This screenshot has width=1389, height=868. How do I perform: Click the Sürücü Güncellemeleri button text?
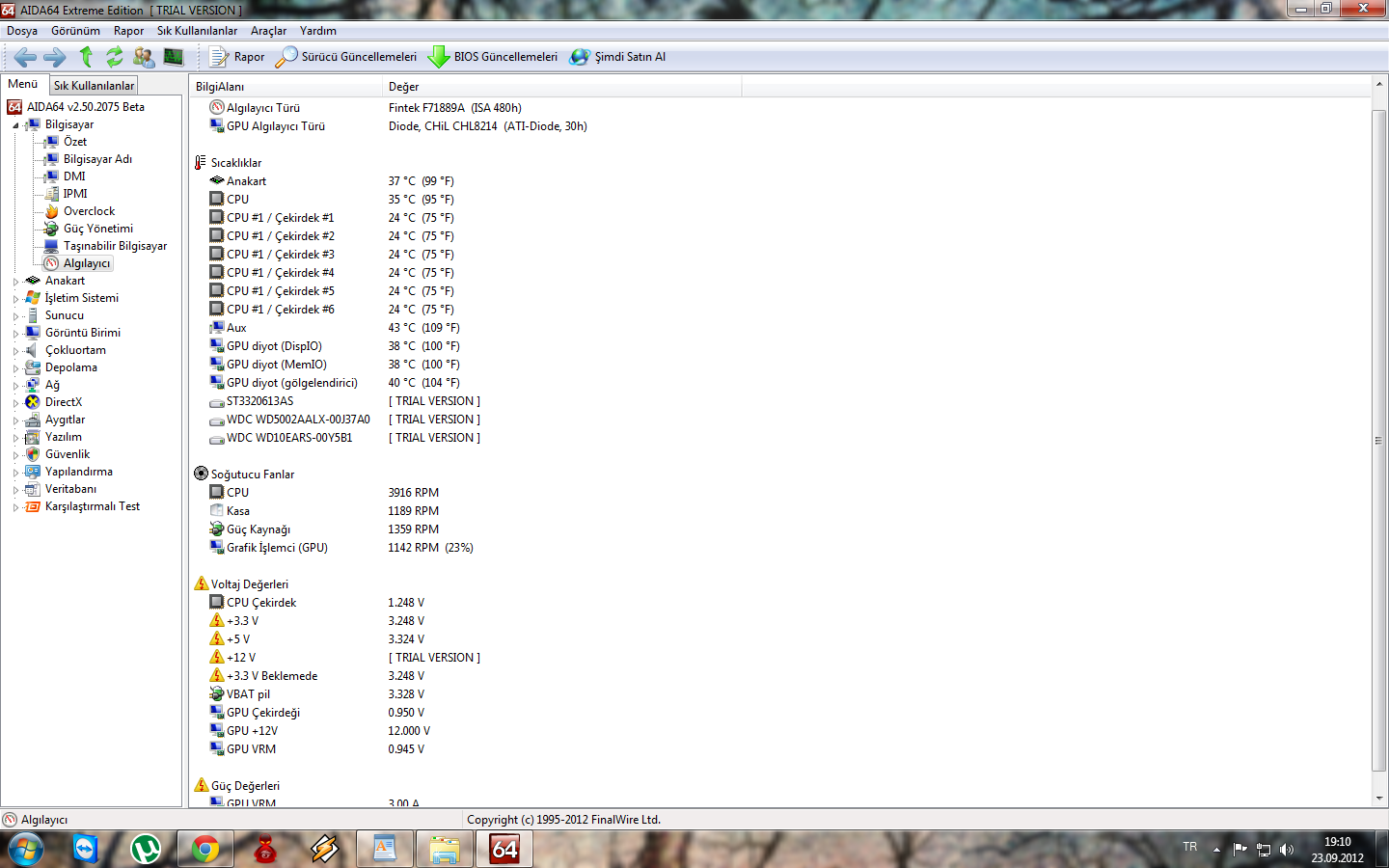point(359,57)
